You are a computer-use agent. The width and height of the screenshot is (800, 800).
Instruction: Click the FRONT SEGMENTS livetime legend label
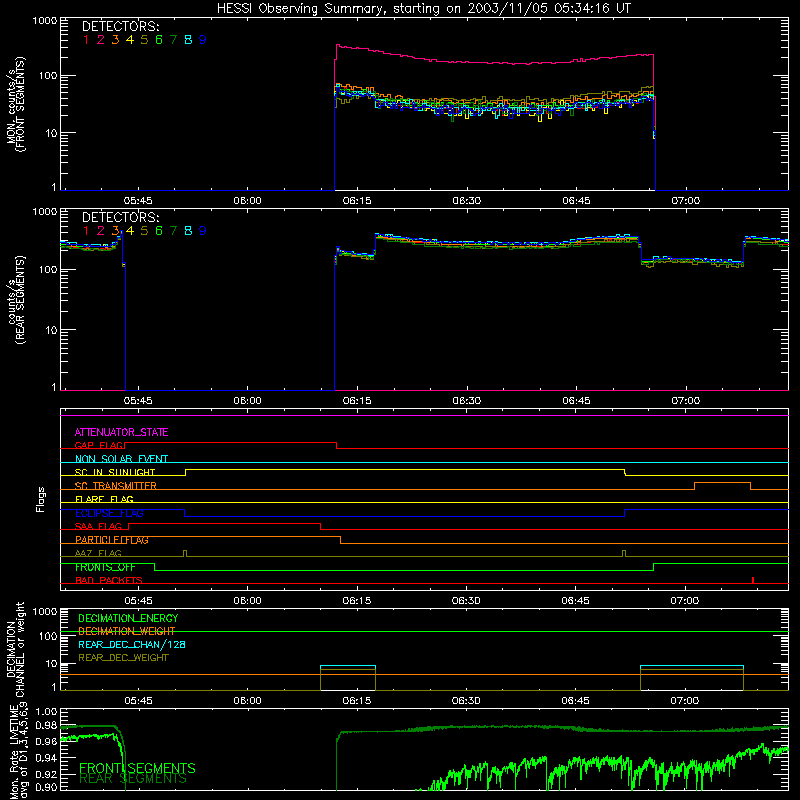(137, 768)
